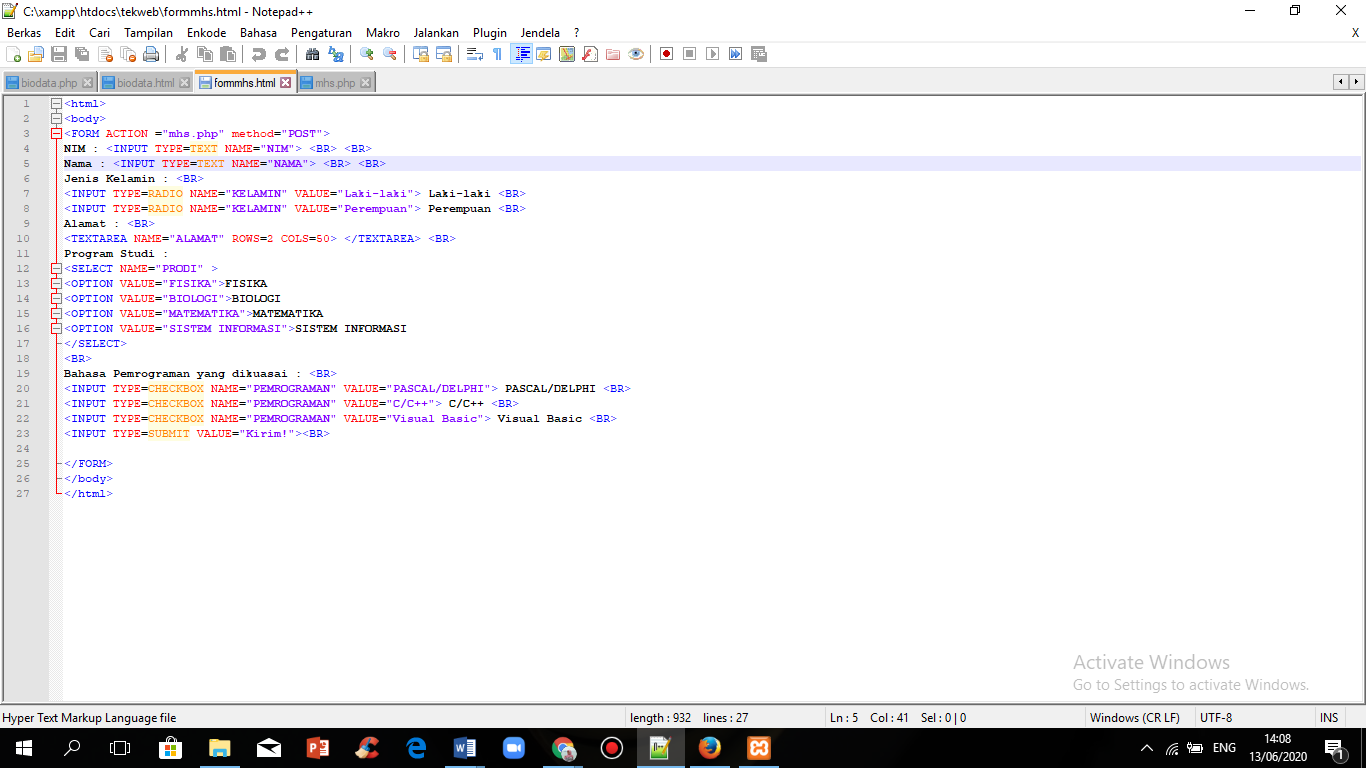Toggle the indent guide icon

pos(521,54)
